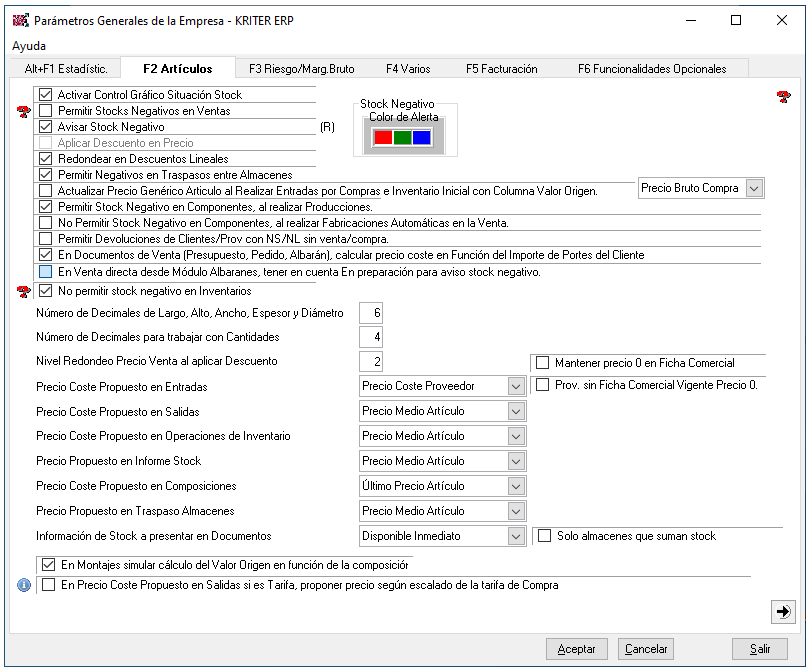The height and width of the screenshot is (672, 812).
Task: Open Precio Propuesto en Informe Stock dropdown
Action: point(516,461)
